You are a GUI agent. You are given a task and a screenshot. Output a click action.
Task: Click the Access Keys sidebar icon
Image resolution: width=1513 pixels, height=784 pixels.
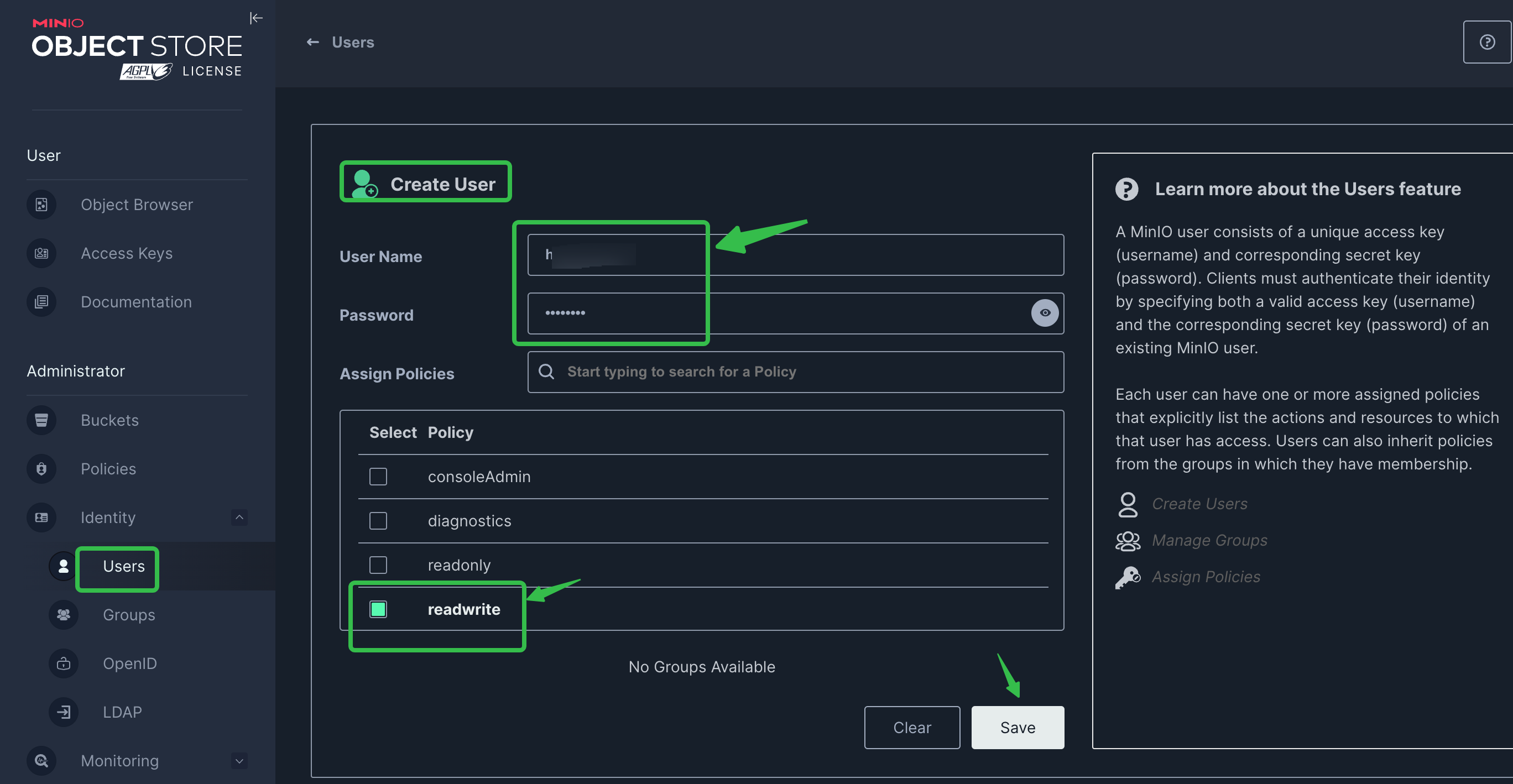click(41, 253)
